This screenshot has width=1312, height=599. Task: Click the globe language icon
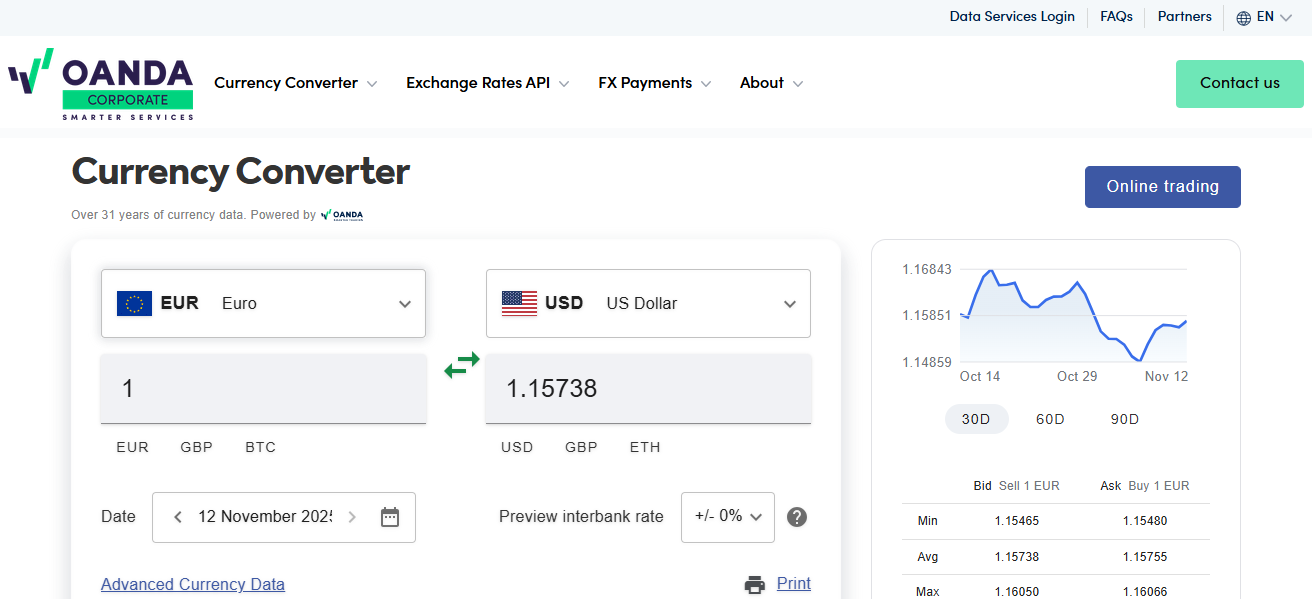pyautogui.click(x=1243, y=18)
